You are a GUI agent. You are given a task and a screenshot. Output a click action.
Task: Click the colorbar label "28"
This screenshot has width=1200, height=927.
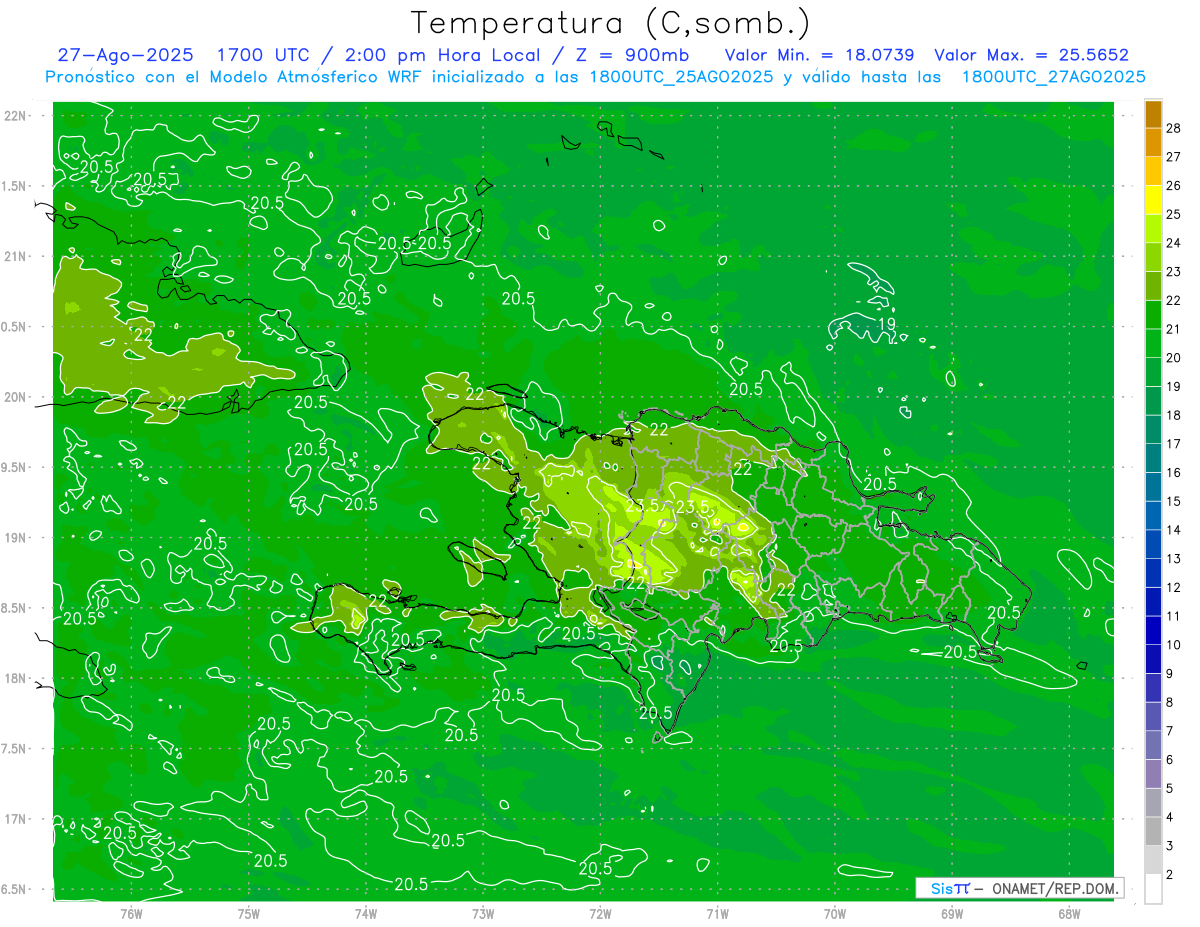click(x=1174, y=127)
